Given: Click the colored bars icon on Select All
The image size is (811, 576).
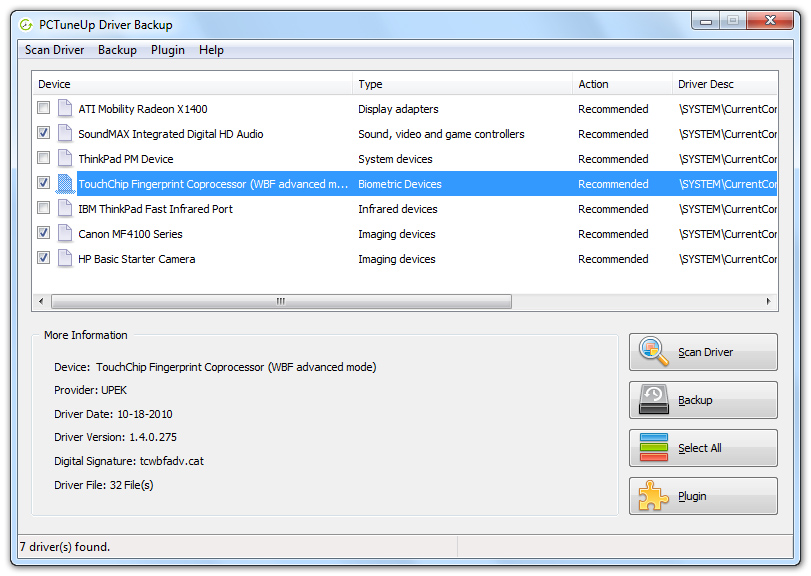Looking at the screenshot, I should point(654,448).
